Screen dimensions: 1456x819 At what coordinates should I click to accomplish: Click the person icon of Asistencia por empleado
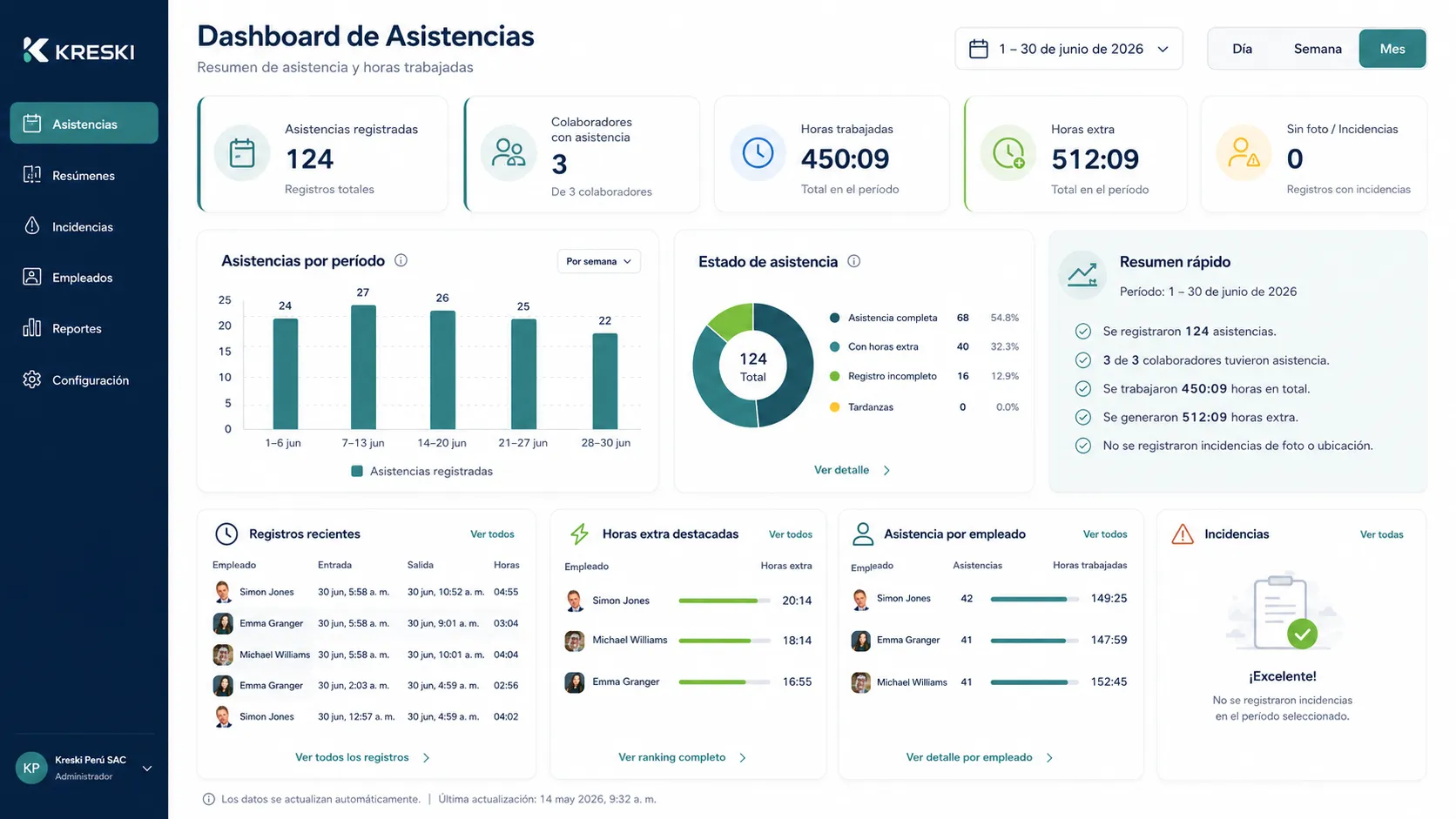tap(863, 534)
